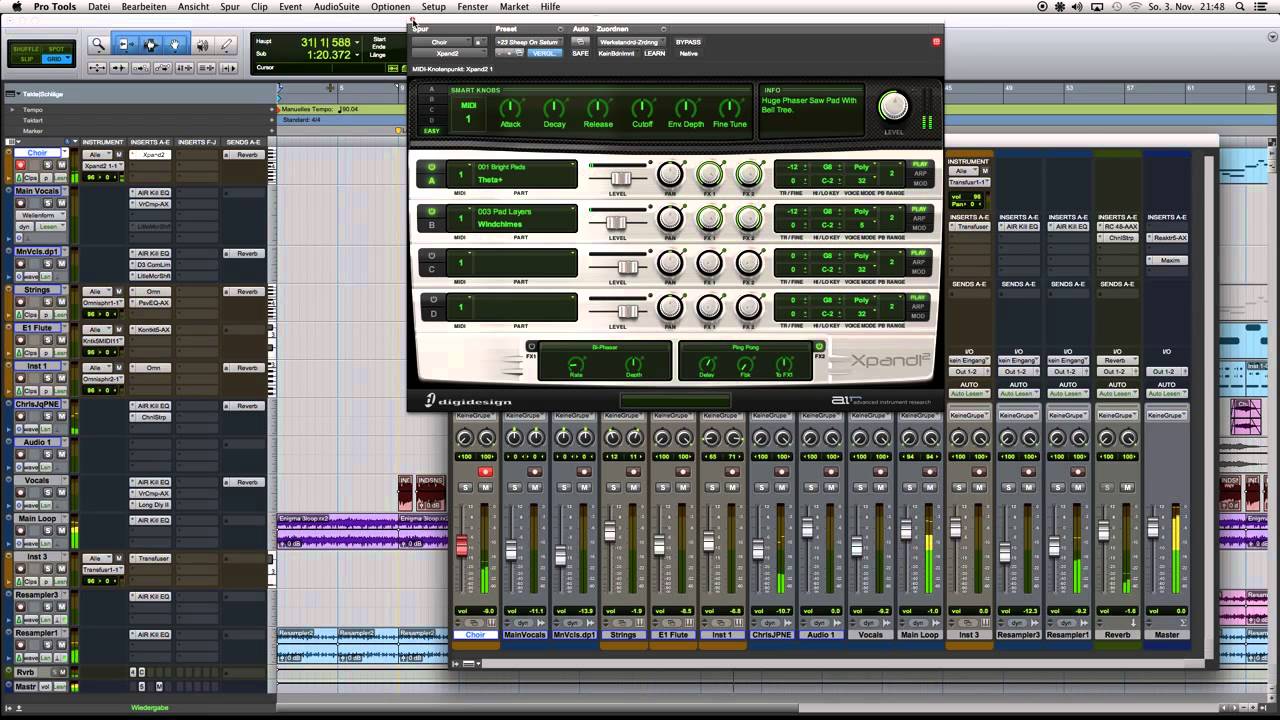Open the Event menu
Image resolution: width=1280 pixels, height=720 pixels.
291,7
